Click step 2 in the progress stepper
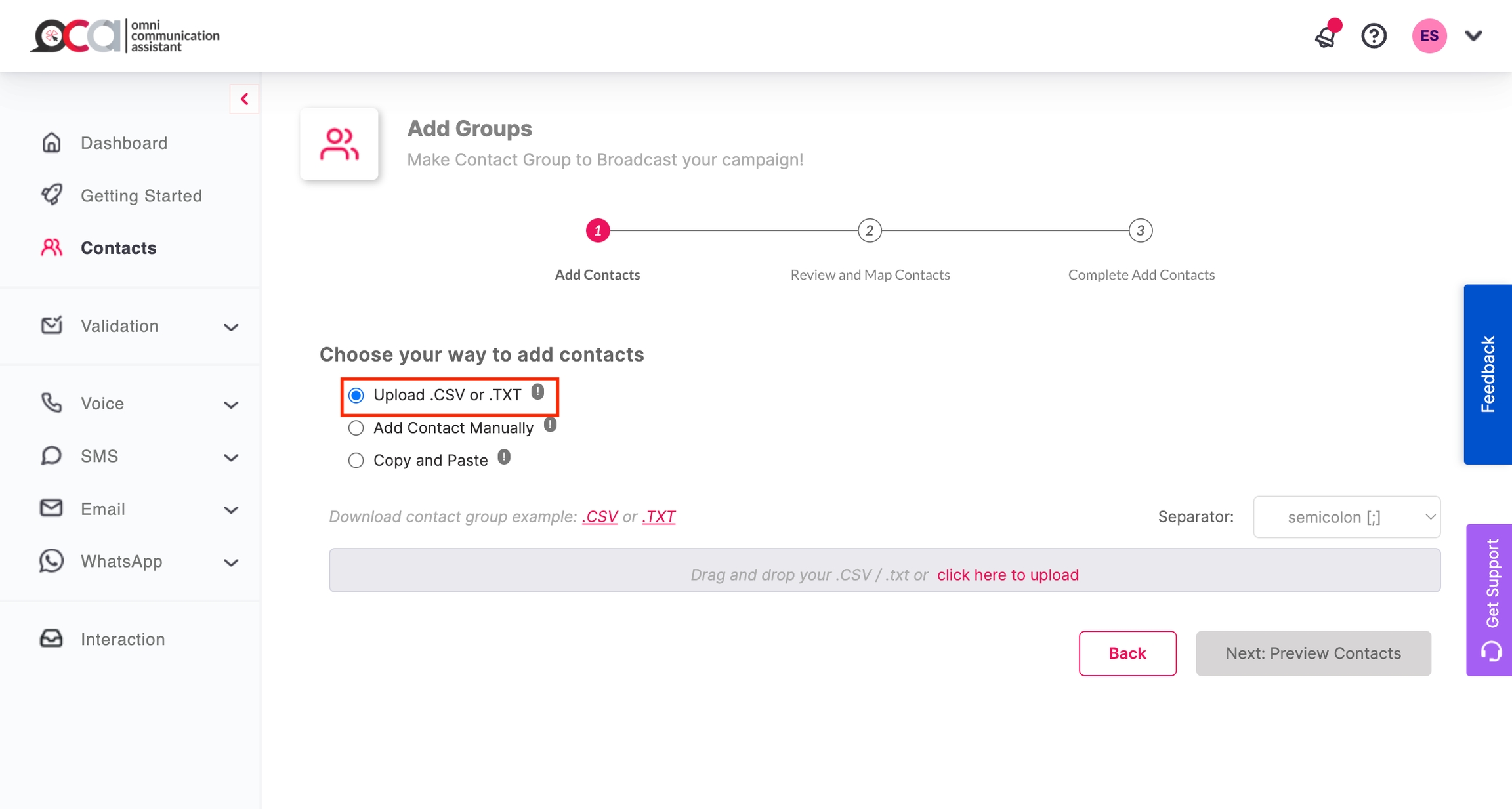1512x809 pixels. pyautogui.click(x=869, y=231)
